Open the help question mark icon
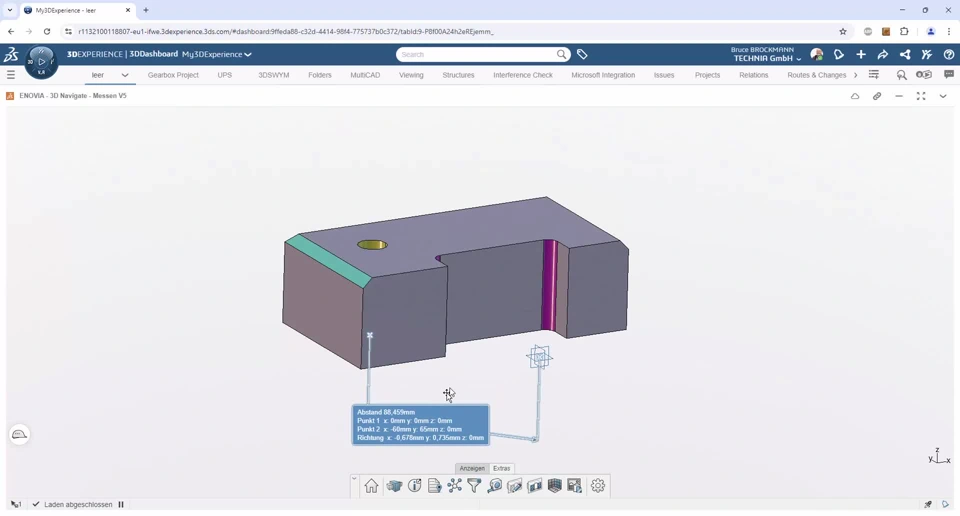Screen dimensions: 960x516 click(949, 54)
